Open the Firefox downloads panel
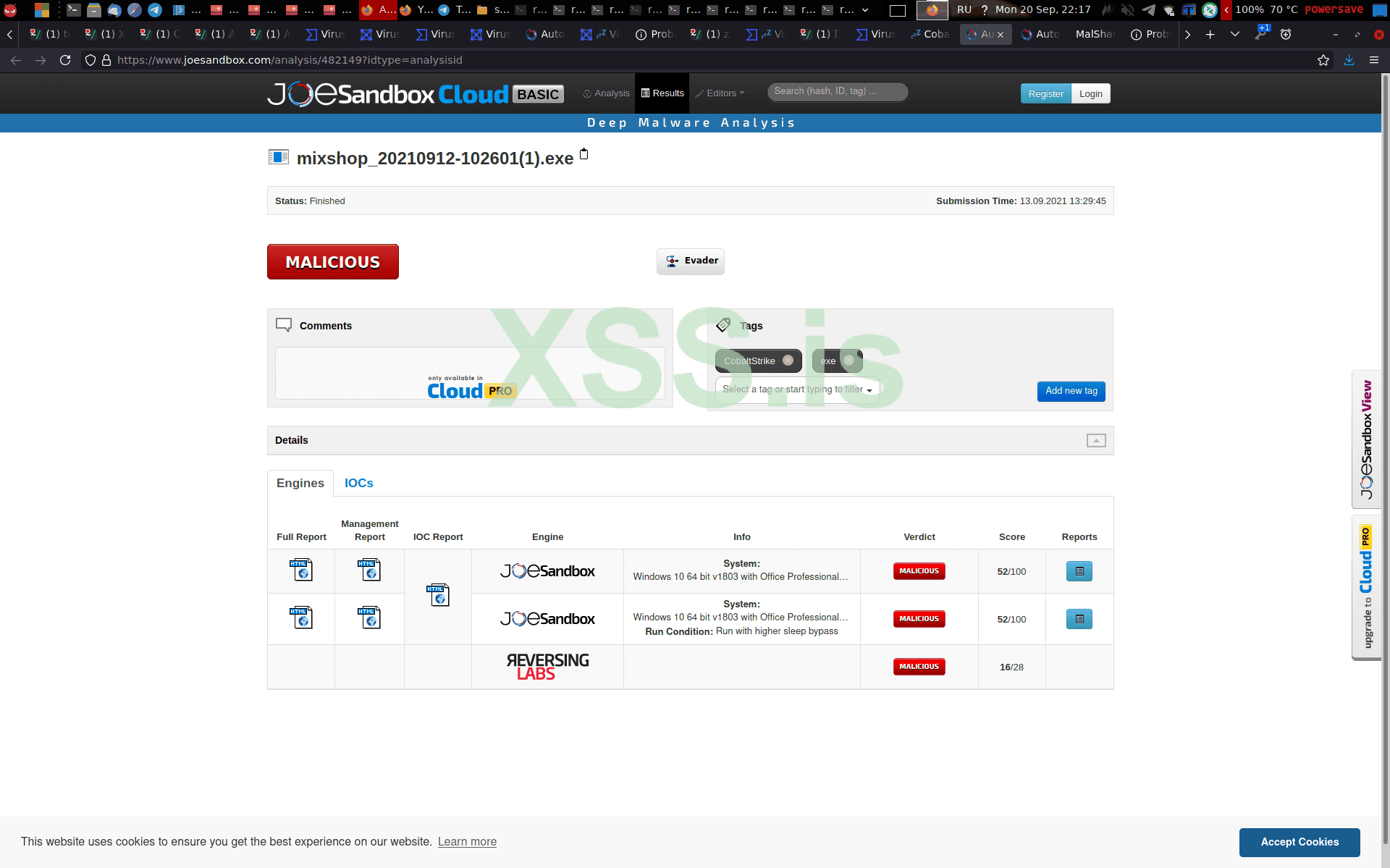 coord(1349,60)
